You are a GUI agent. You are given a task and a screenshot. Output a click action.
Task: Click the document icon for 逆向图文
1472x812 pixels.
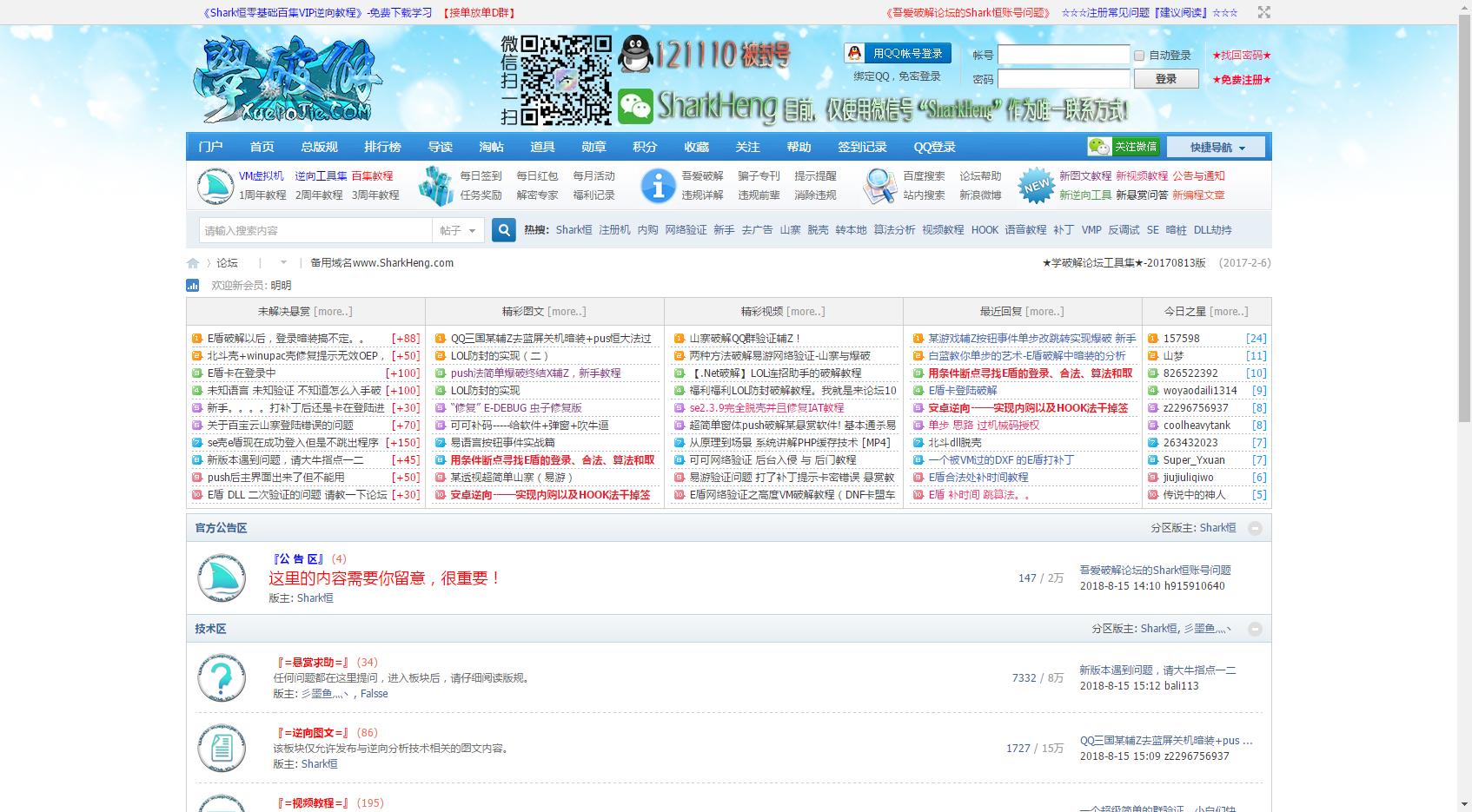pos(222,749)
